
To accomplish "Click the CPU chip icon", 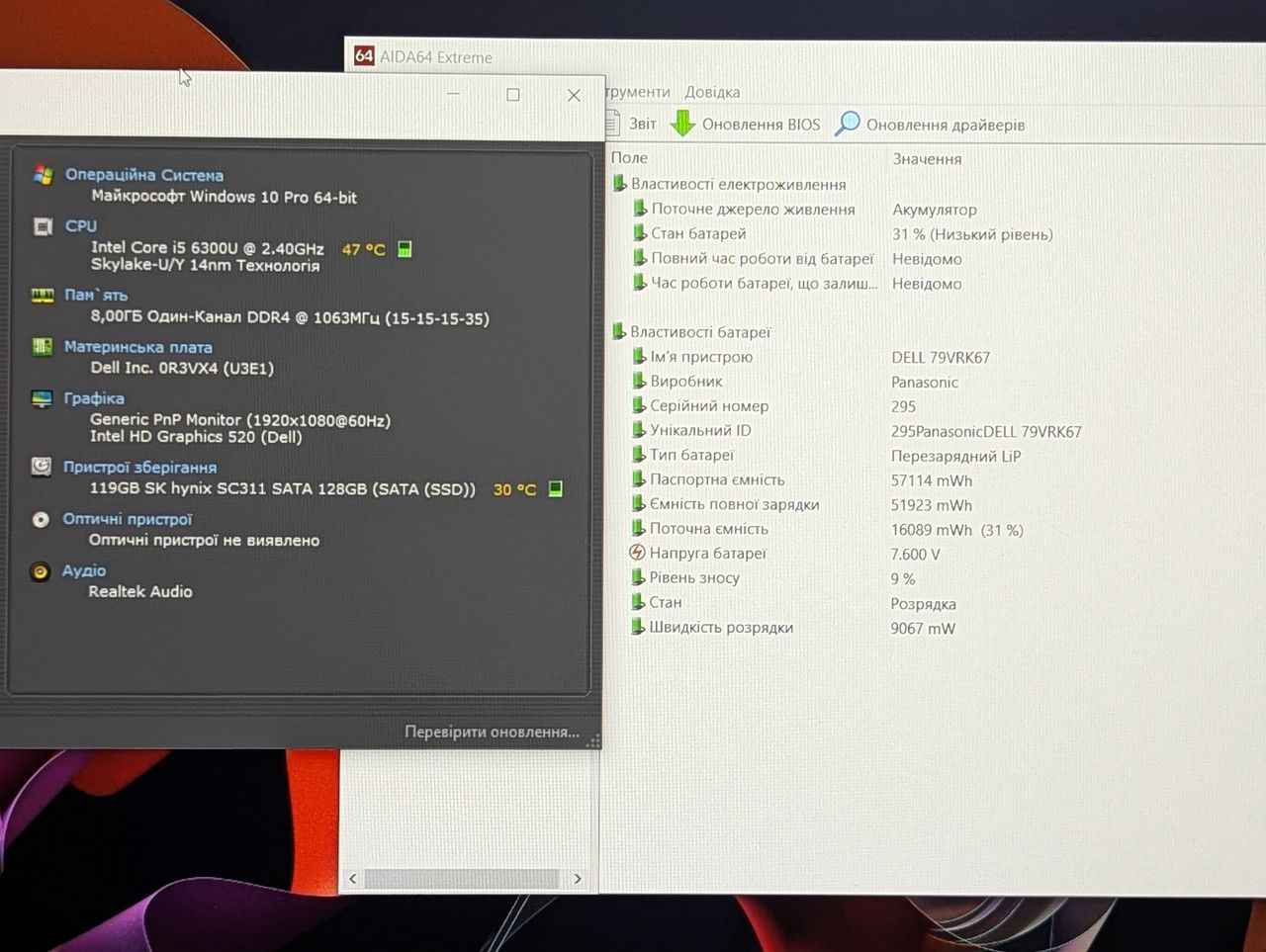I will 43,226.
